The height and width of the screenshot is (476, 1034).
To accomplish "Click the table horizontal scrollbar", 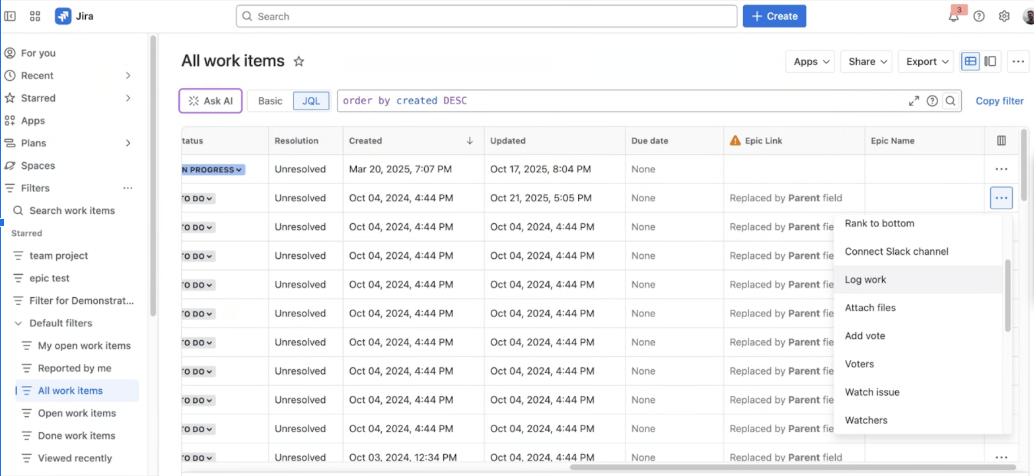I will pos(793,467).
